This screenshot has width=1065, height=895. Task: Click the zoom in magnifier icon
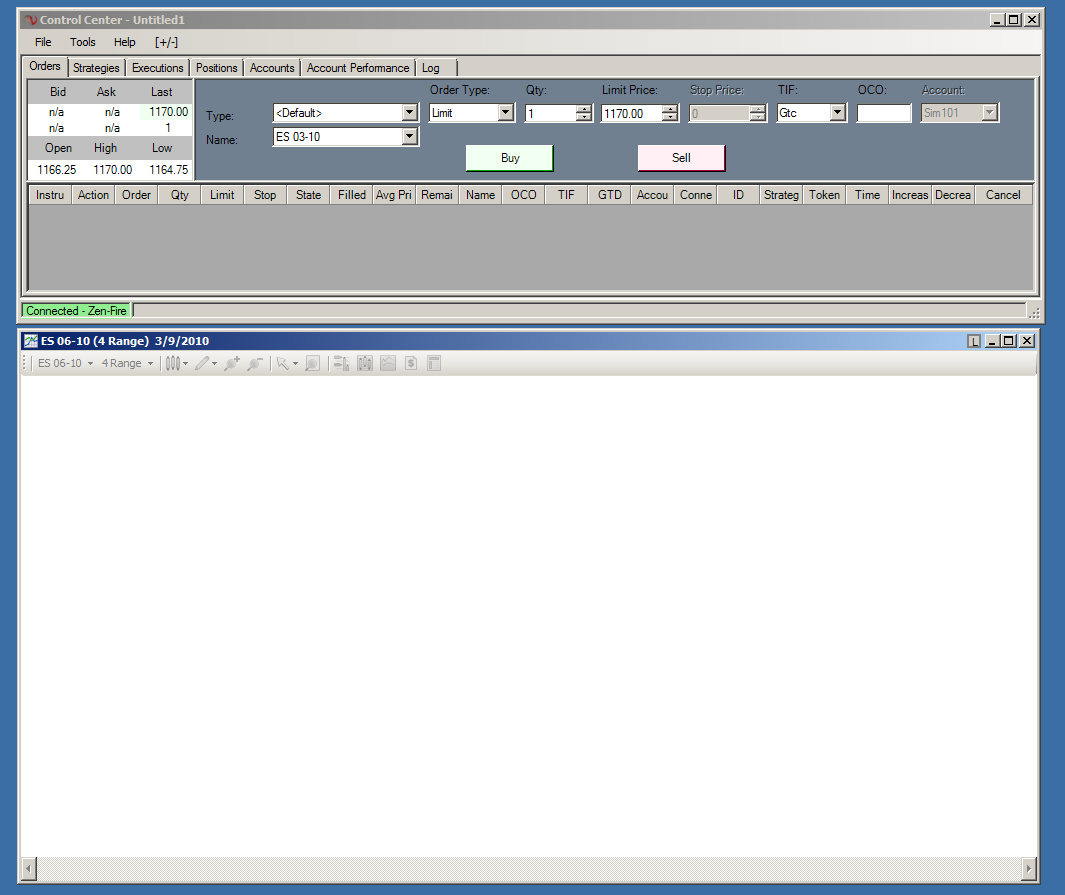232,363
